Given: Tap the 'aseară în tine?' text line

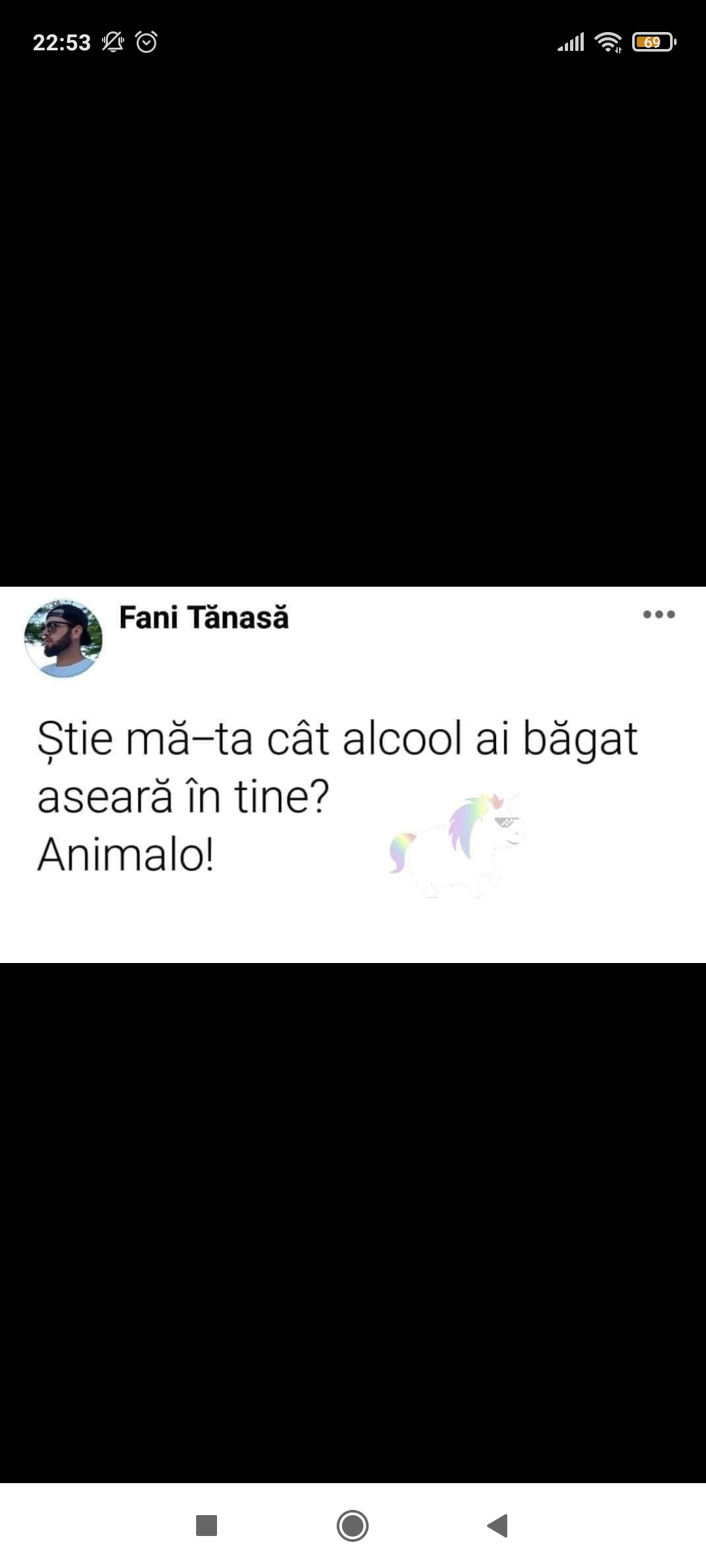Looking at the screenshot, I should [183, 797].
